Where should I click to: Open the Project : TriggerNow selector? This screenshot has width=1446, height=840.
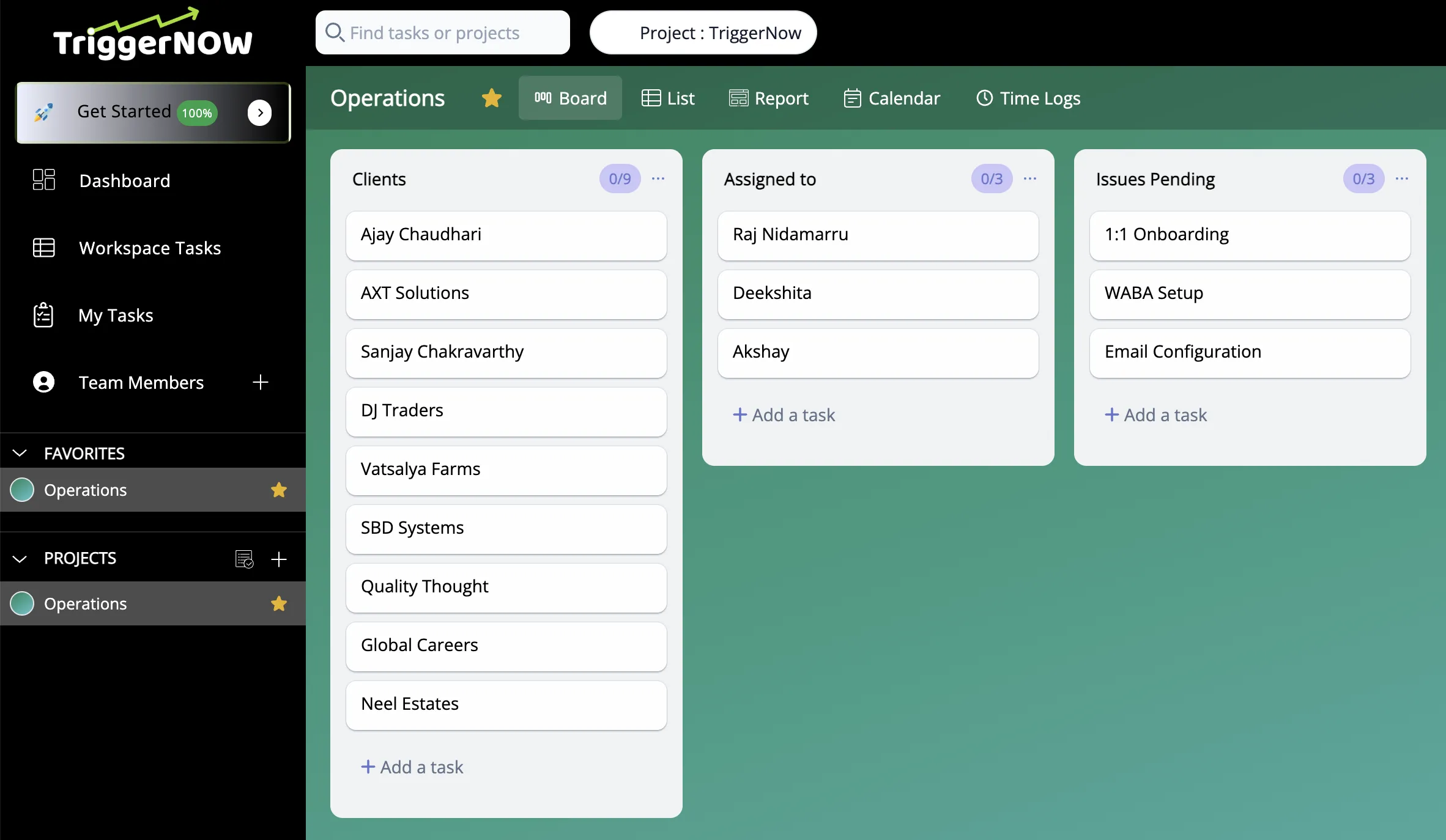(x=703, y=32)
